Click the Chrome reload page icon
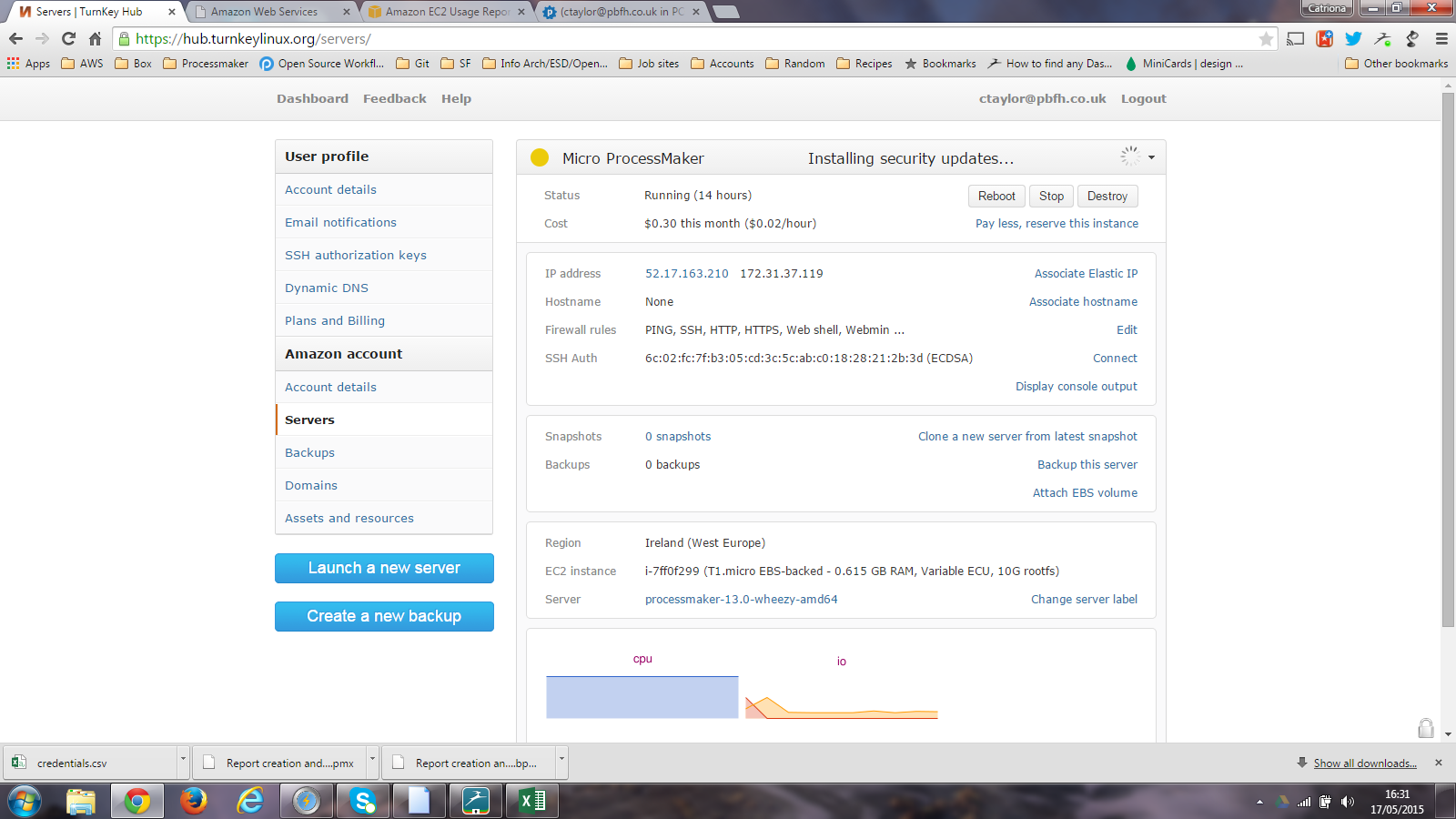Viewport: 1456px width, 819px height. coord(68,38)
